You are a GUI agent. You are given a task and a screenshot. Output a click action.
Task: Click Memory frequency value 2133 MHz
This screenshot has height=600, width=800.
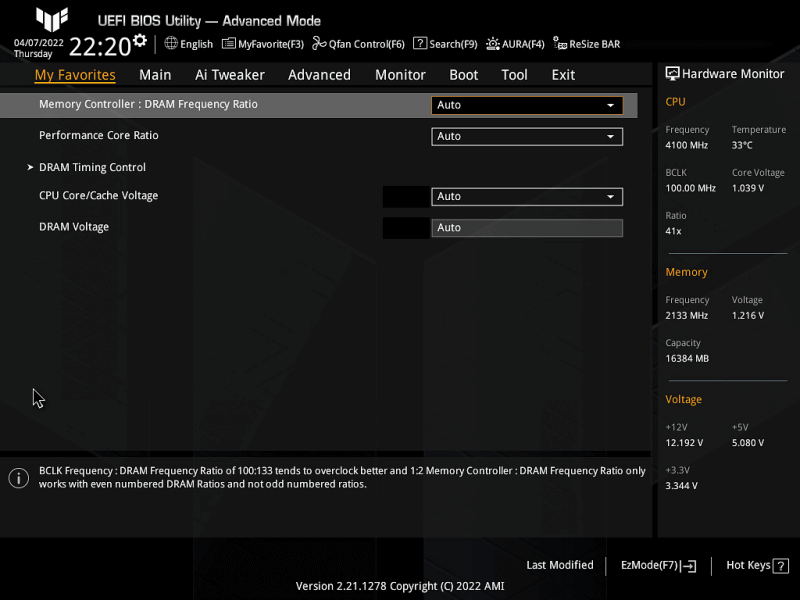(x=687, y=316)
